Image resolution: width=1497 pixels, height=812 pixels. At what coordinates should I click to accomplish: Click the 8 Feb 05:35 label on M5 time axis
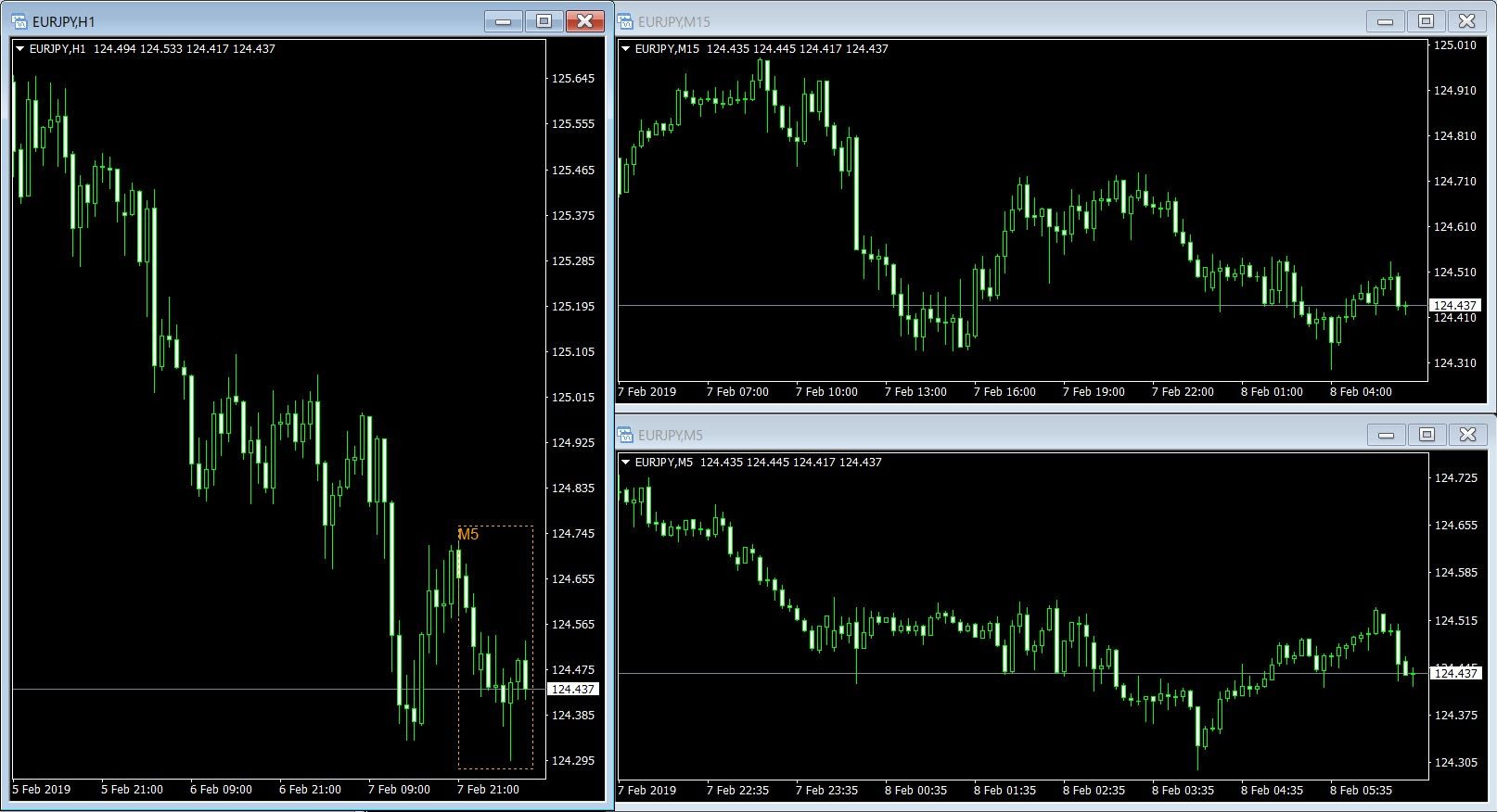pos(1361,791)
